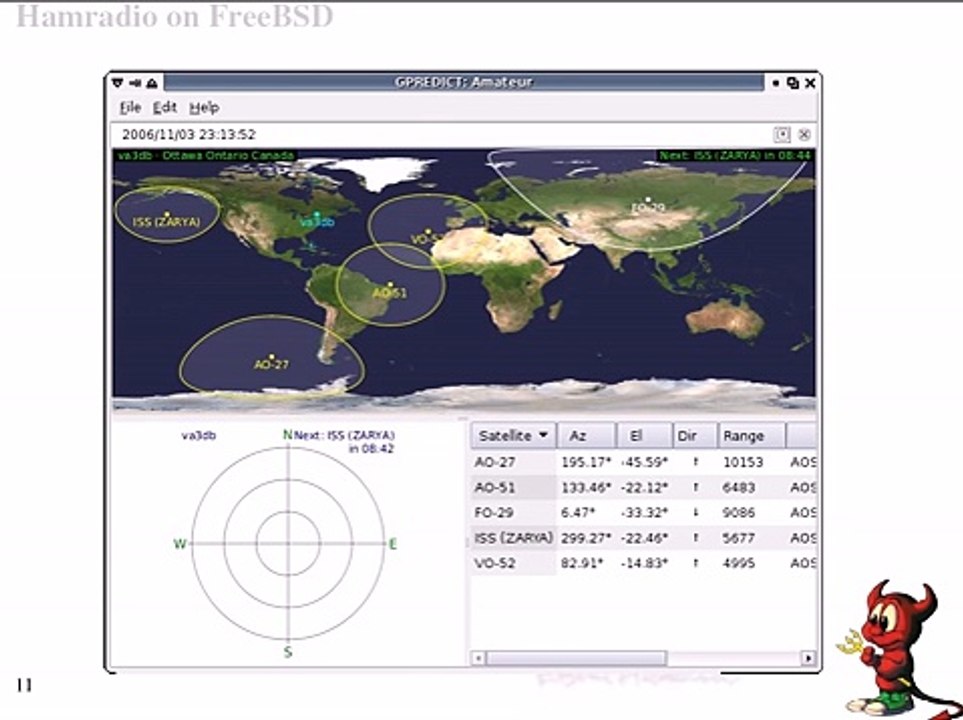963x720 pixels.
Task: Select the ISS (ZARYA) satellite on the map
Action: pyautogui.click(x=166, y=214)
